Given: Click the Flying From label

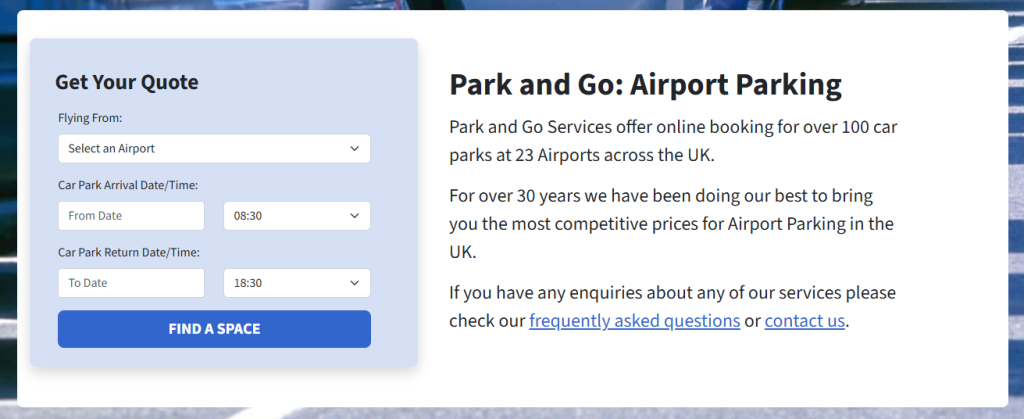Looking at the screenshot, I should [90, 118].
